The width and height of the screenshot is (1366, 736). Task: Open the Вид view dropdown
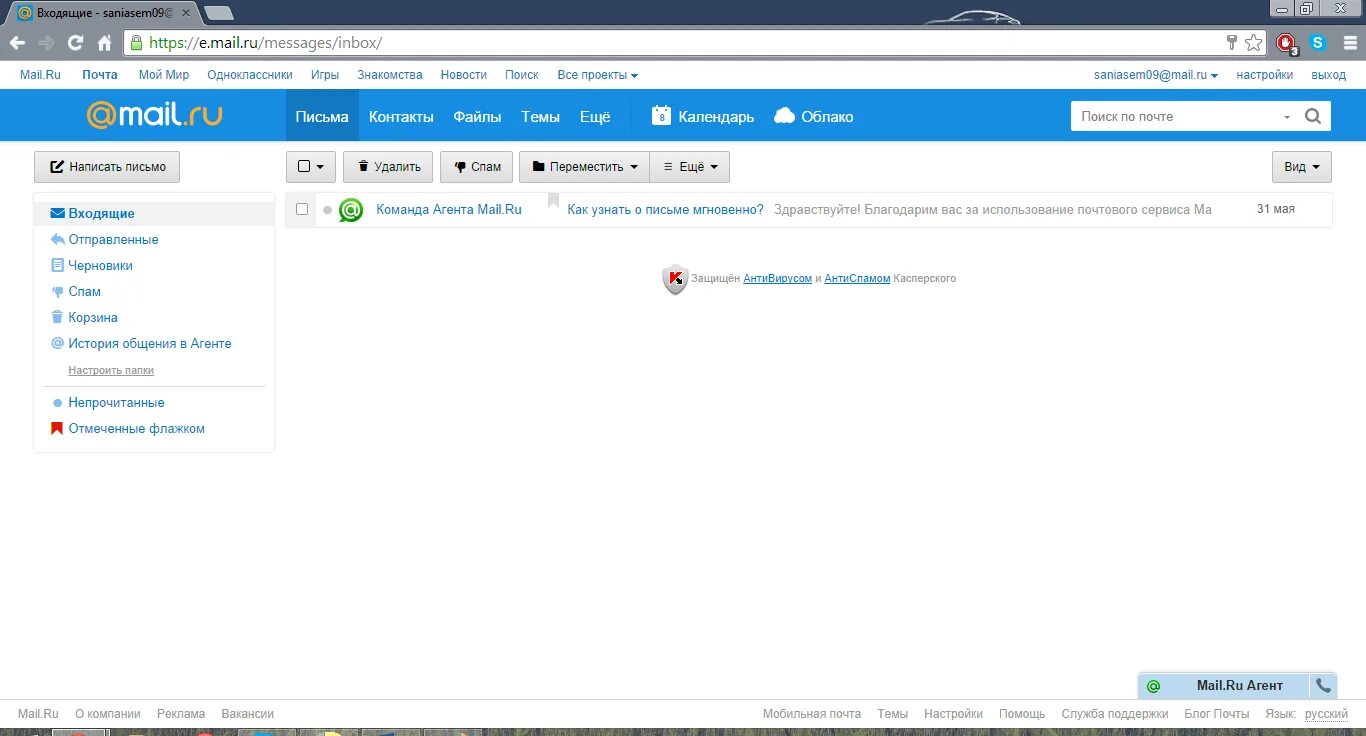pyautogui.click(x=1302, y=167)
